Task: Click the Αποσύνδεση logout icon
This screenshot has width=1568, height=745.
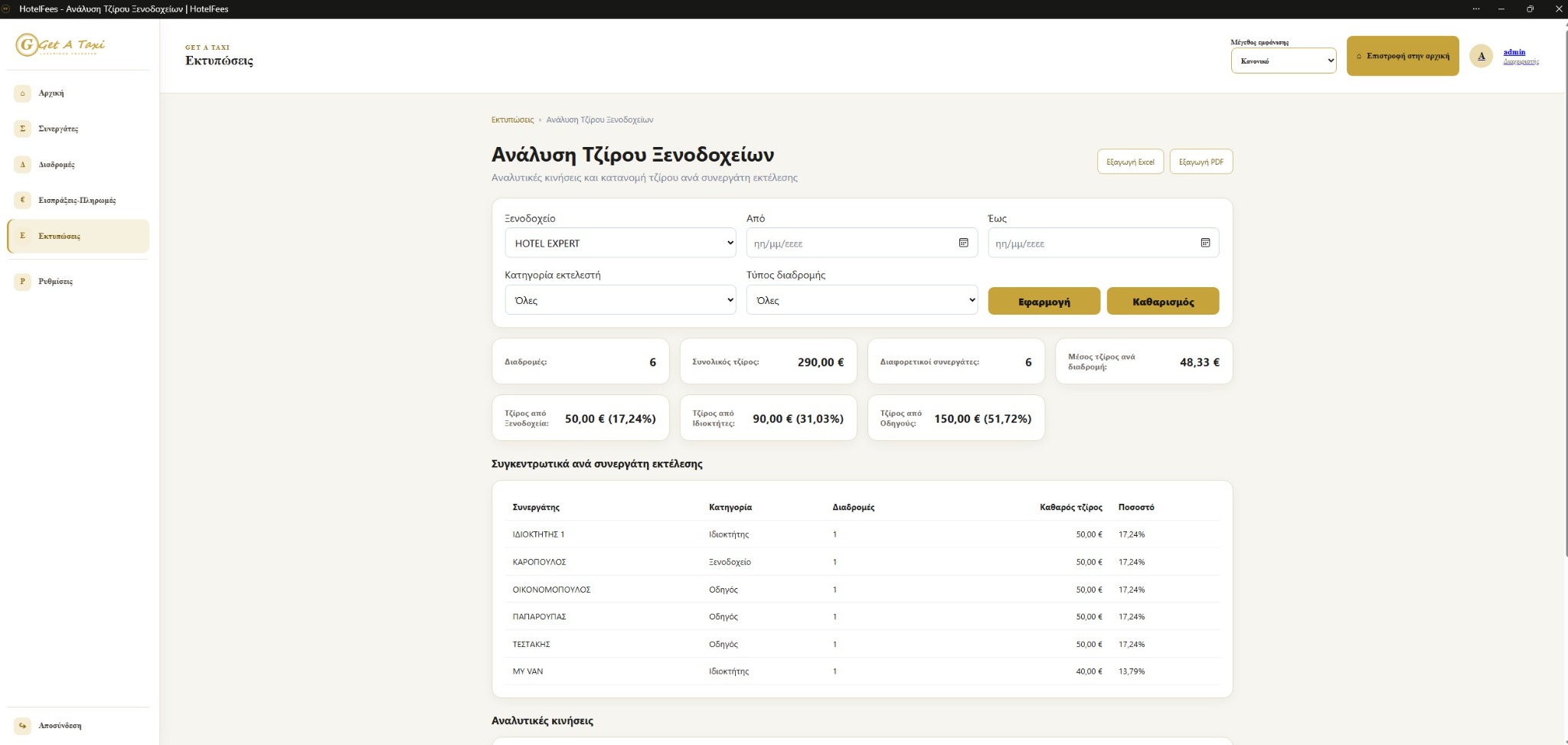Action: 22,725
